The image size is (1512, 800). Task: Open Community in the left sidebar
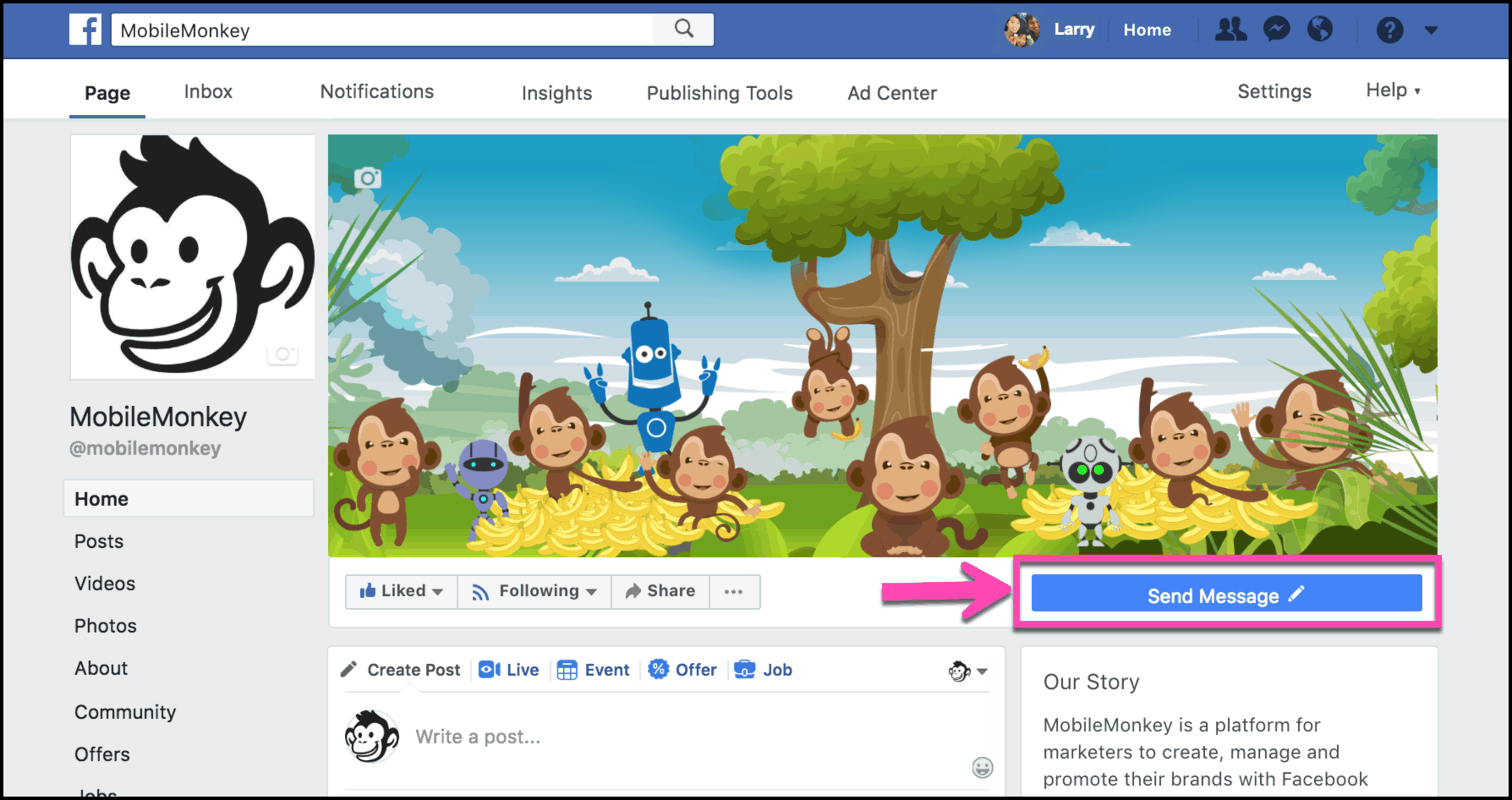tap(125, 712)
